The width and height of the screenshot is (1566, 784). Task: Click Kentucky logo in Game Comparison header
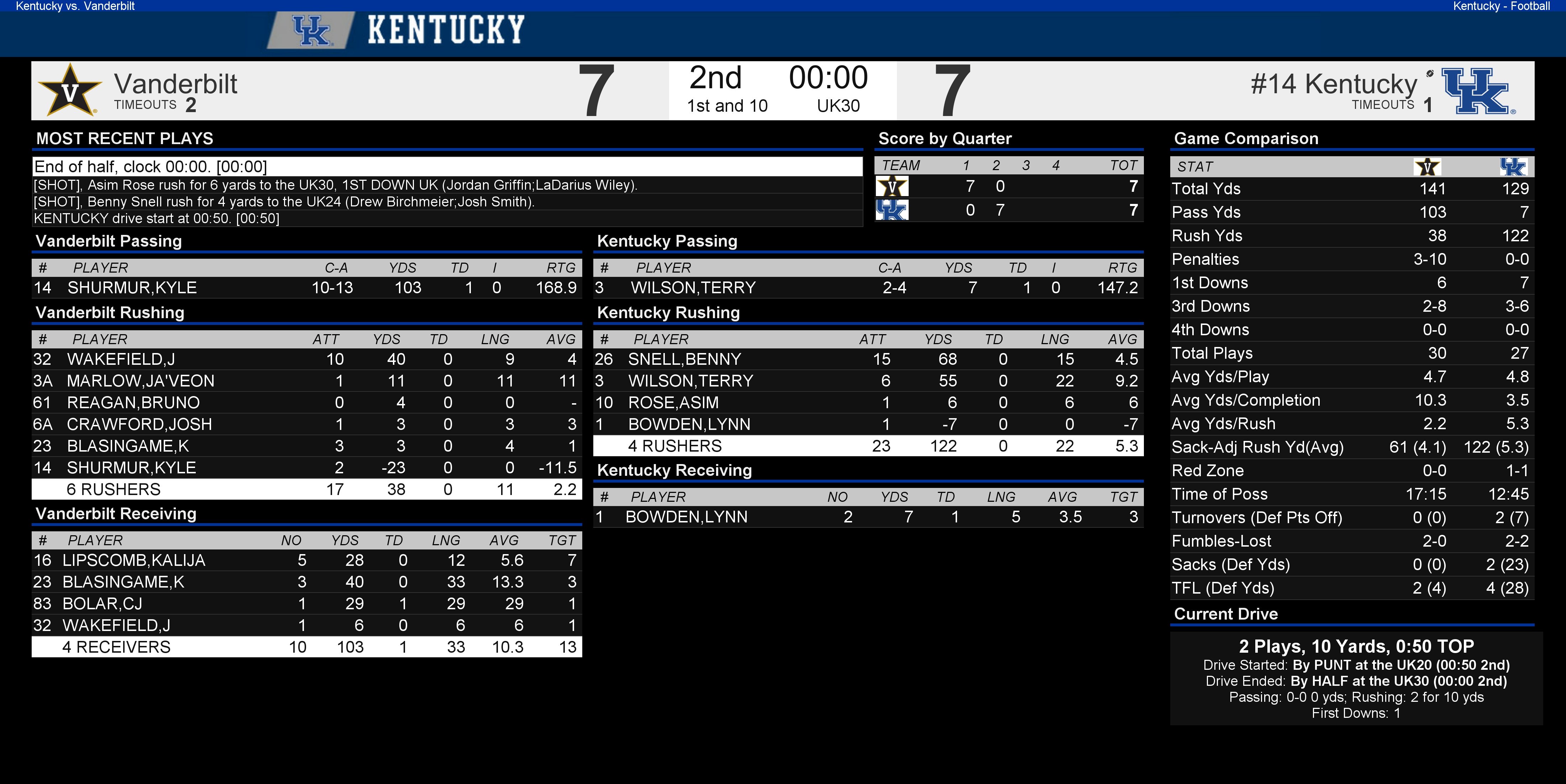tap(1513, 167)
